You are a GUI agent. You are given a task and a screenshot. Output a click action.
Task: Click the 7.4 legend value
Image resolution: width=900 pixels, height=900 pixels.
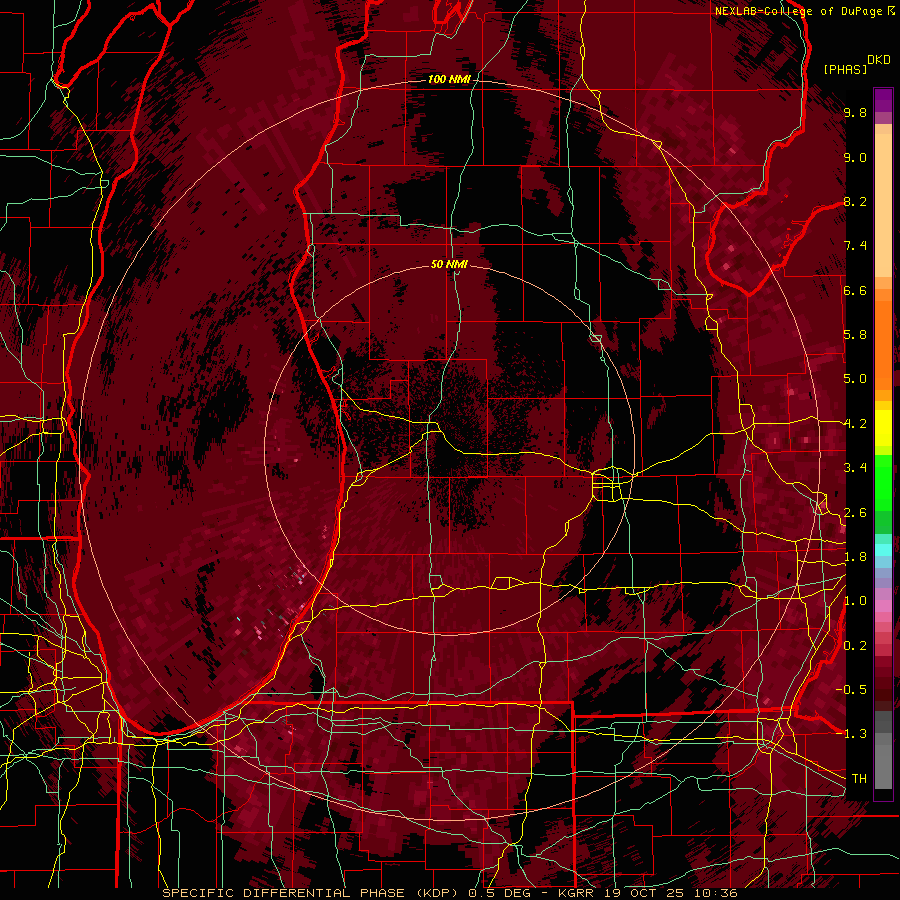[x=855, y=246]
